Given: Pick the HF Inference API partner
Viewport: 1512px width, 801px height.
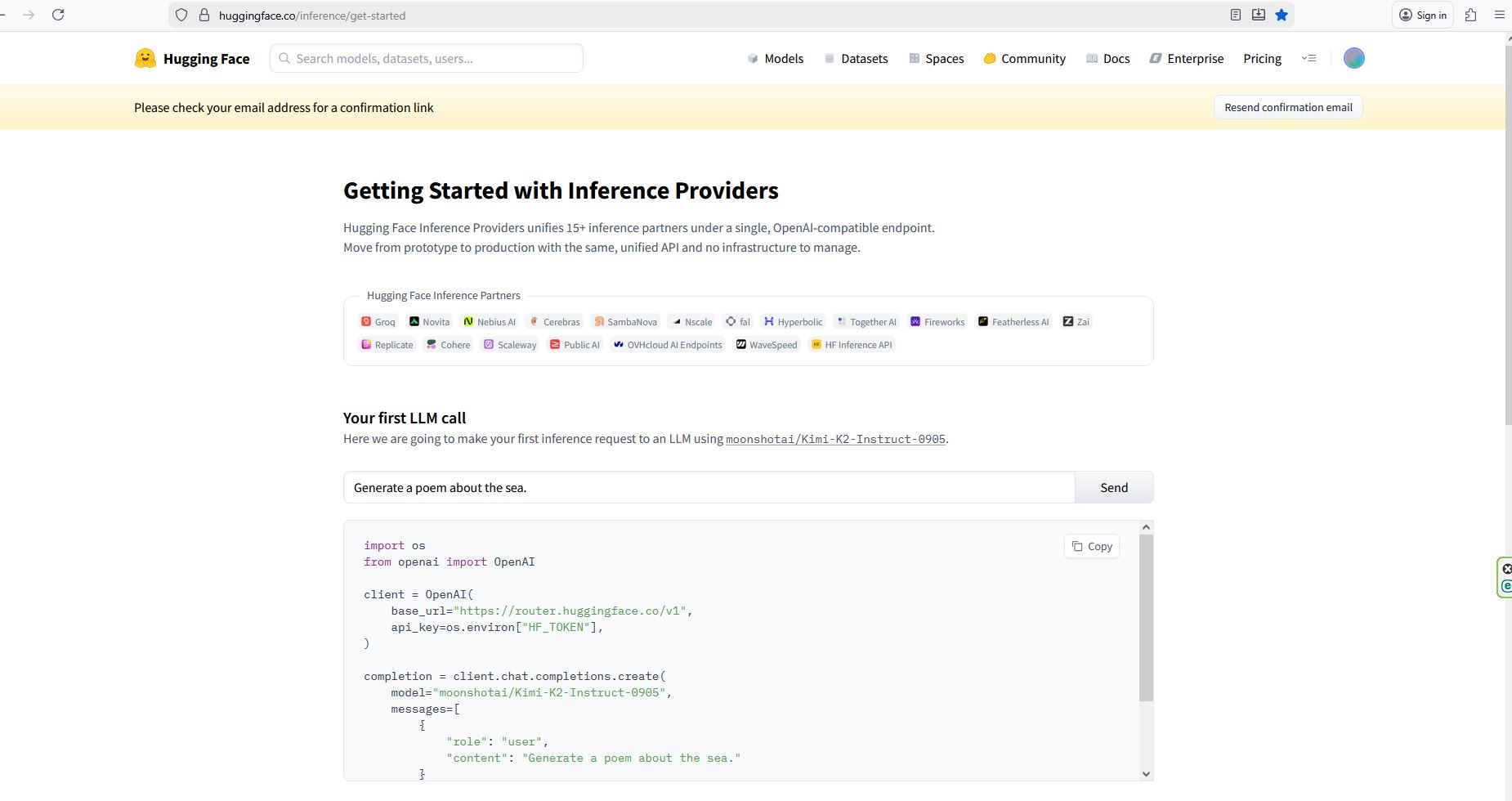Looking at the screenshot, I should click(x=852, y=345).
